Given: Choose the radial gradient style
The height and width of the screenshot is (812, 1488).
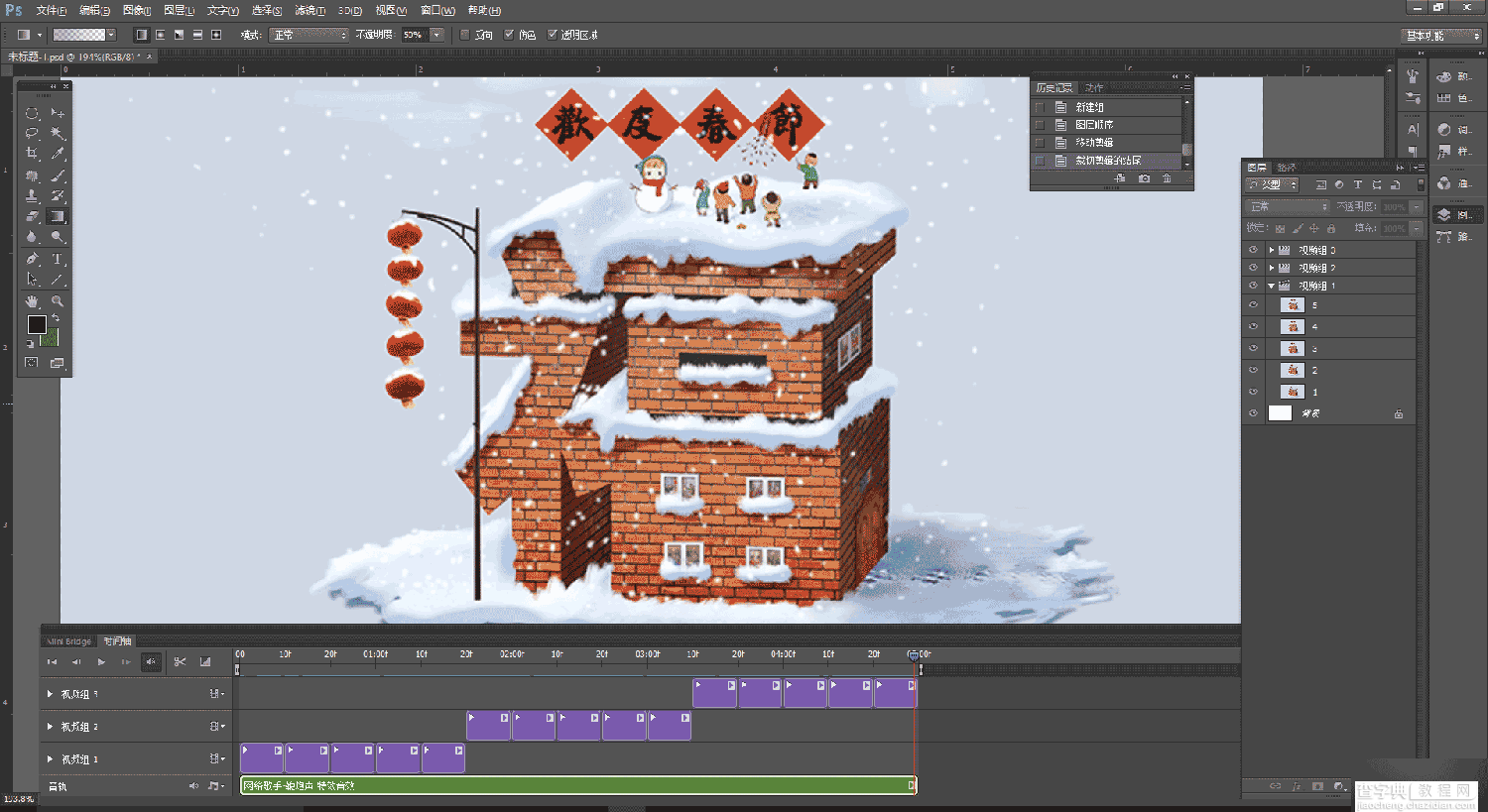Looking at the screenshot, I should click(x=160, y=35).
